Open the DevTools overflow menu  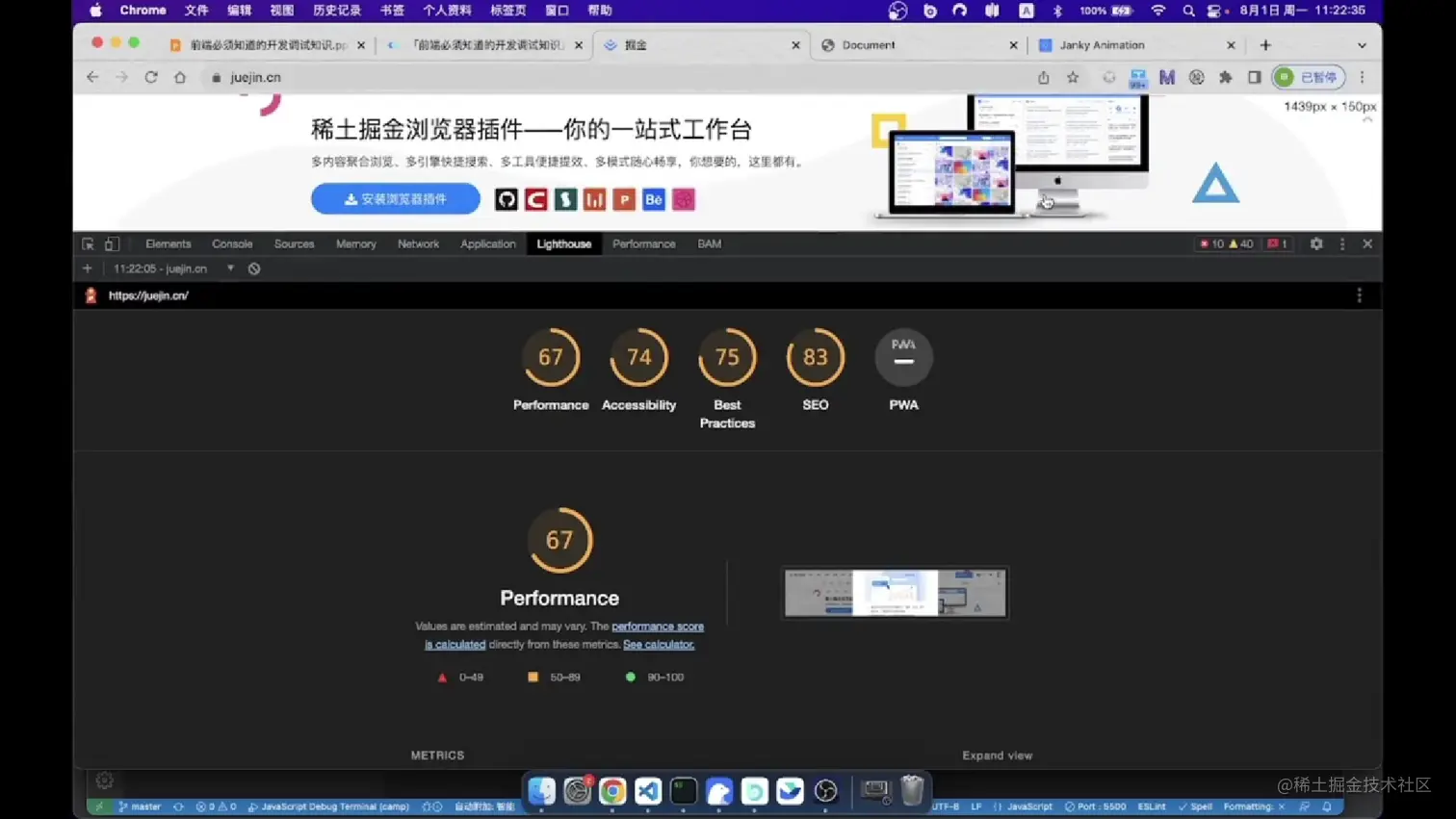point(1342,244)
